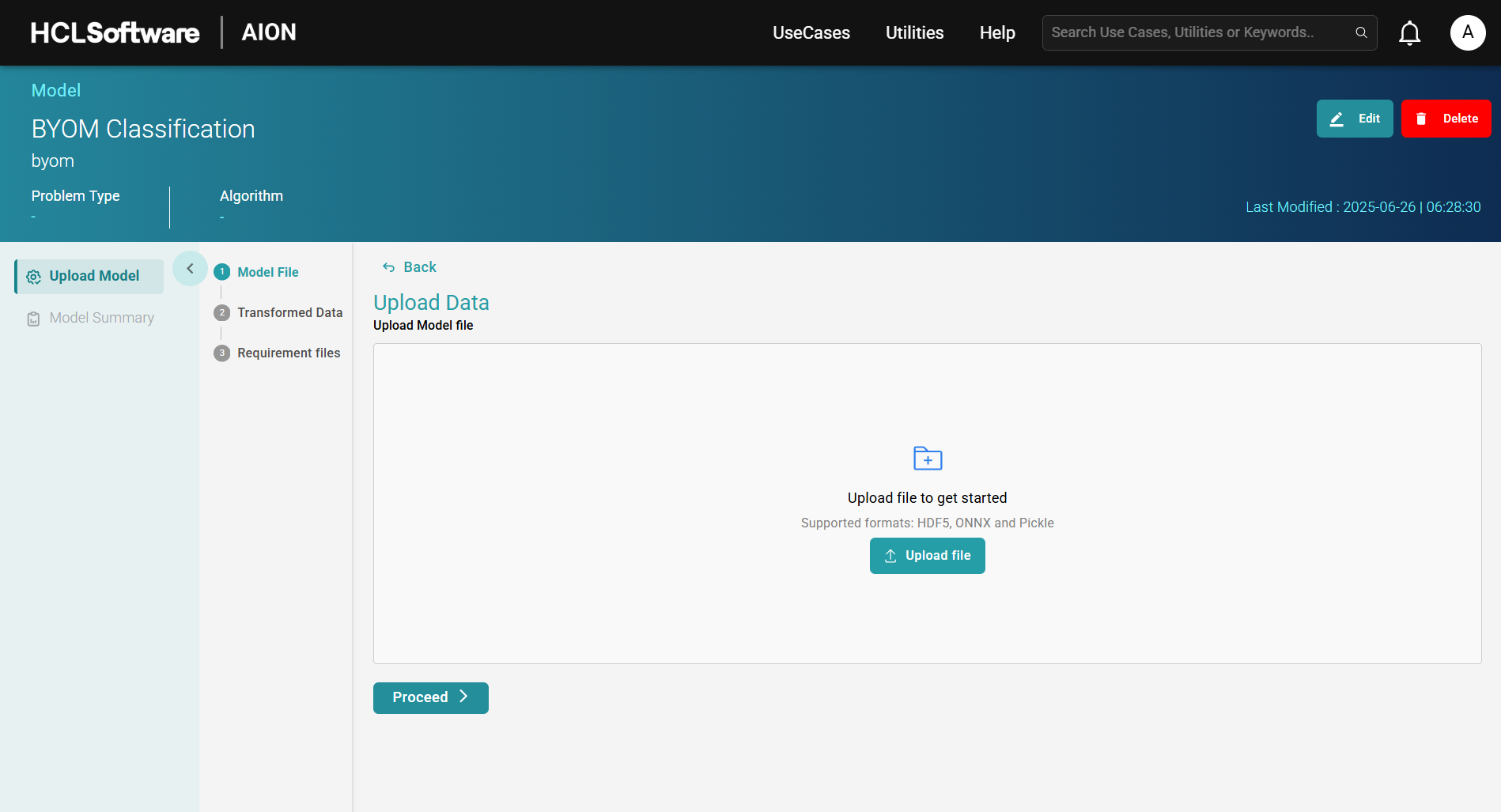Expand step 2 Transformed Data
The width and height of the screenshot is (1501, 812).
[x=289, y=312]
